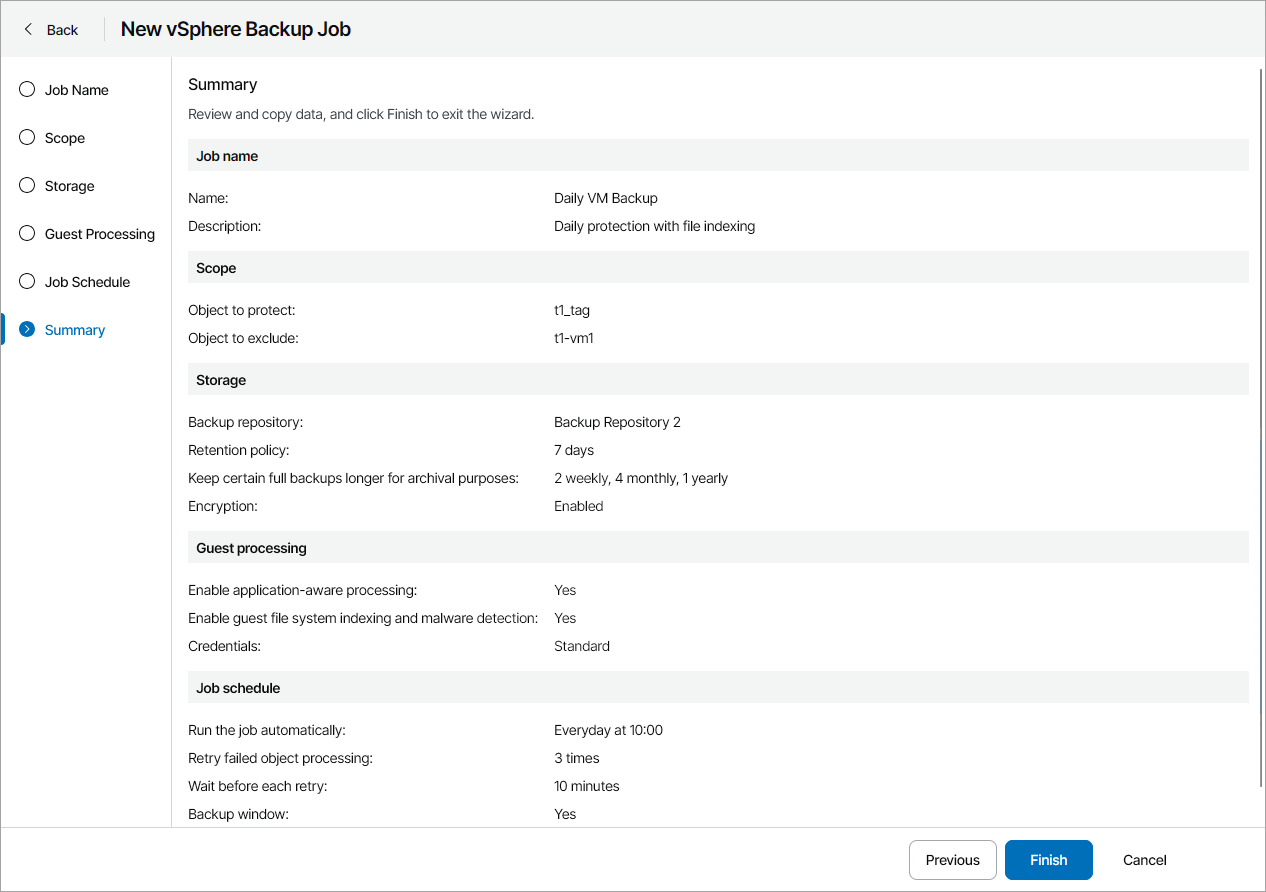Viewport: 1266px width, 892px height.
Task: Select the Job Schedule step circle icon
Action: pos(27,282)
